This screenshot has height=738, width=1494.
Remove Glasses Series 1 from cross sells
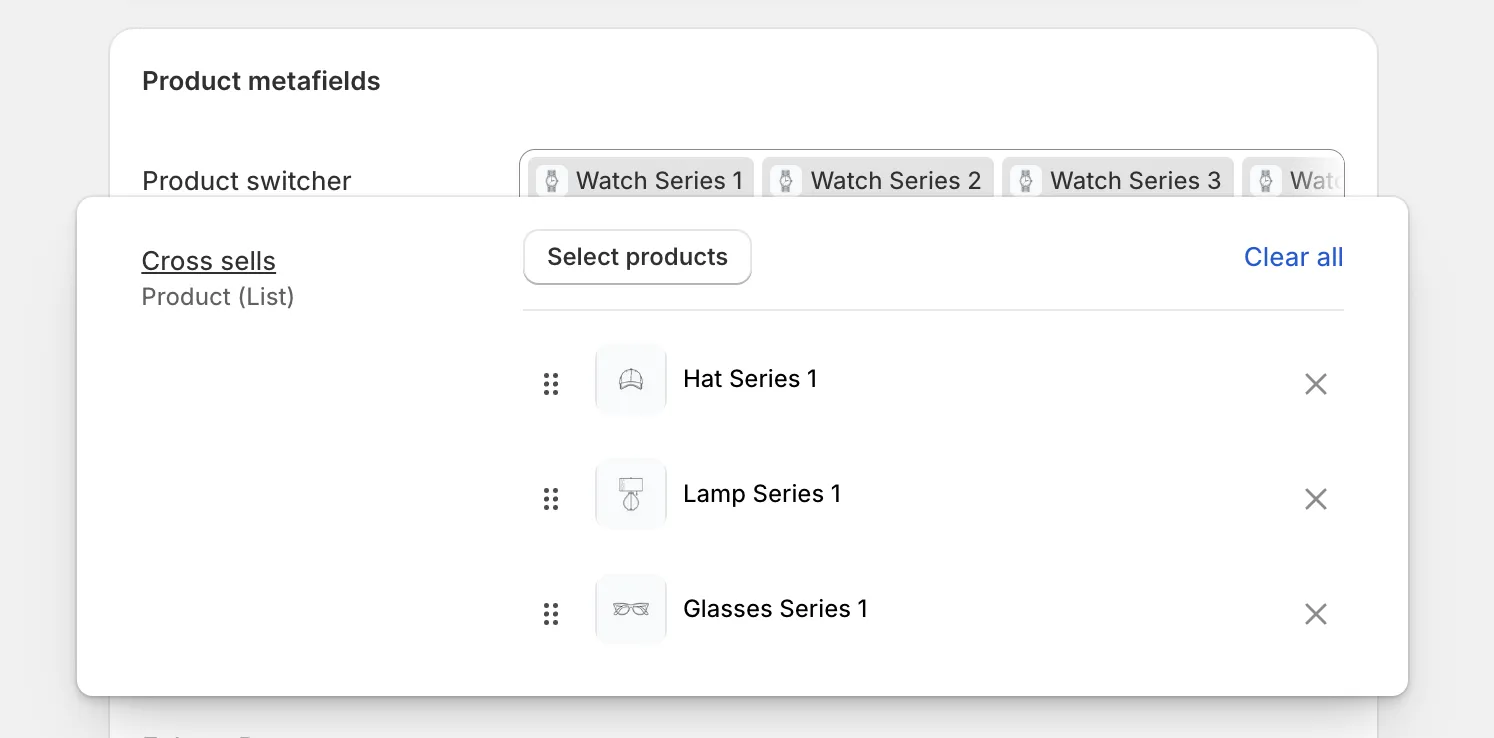point(1315,614)
